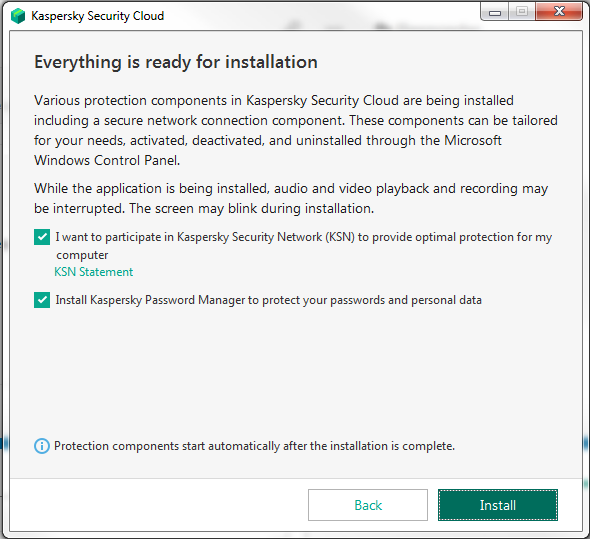Close the Kaspersky Security Cloud installer
This screenshot has width=590, height=539.
pos(559,12)
